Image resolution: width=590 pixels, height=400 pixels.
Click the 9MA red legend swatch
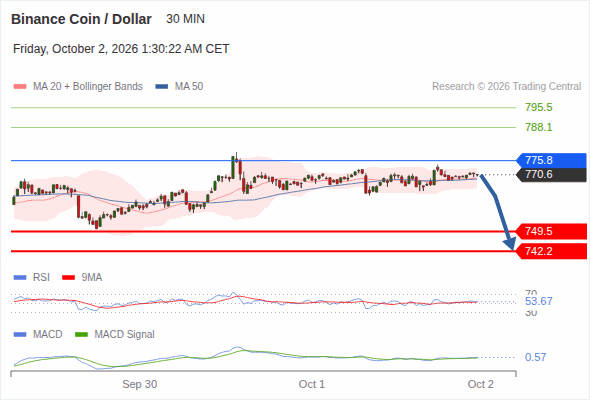click(x=68, y=278)
